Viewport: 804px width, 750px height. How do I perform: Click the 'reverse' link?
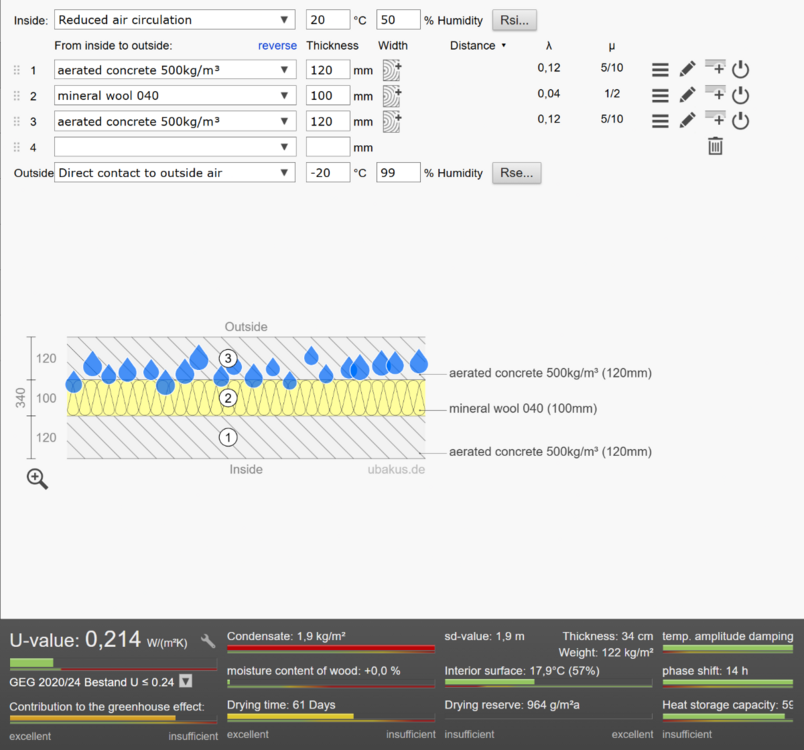click(x=277, y=45)
